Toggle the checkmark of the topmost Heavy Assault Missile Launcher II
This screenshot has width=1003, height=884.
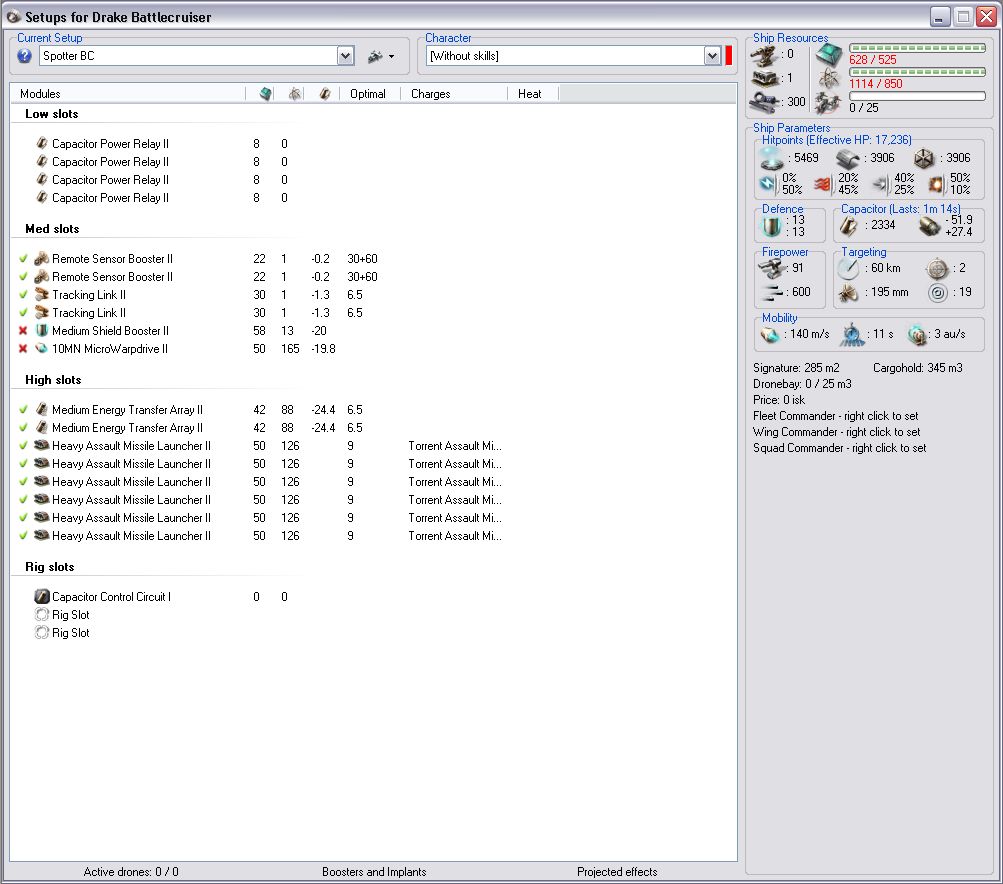(x=23, y=445)
